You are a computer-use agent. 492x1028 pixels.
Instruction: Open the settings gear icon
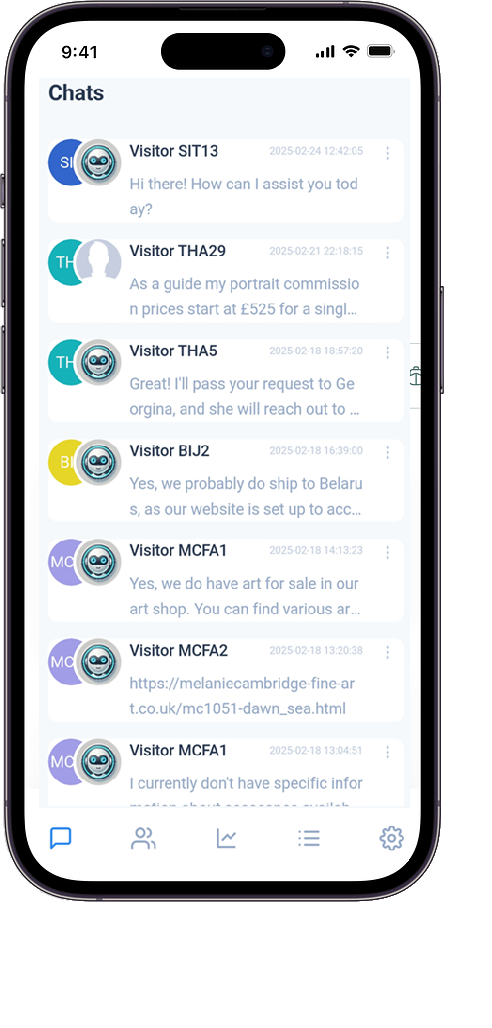pos(392,838)
